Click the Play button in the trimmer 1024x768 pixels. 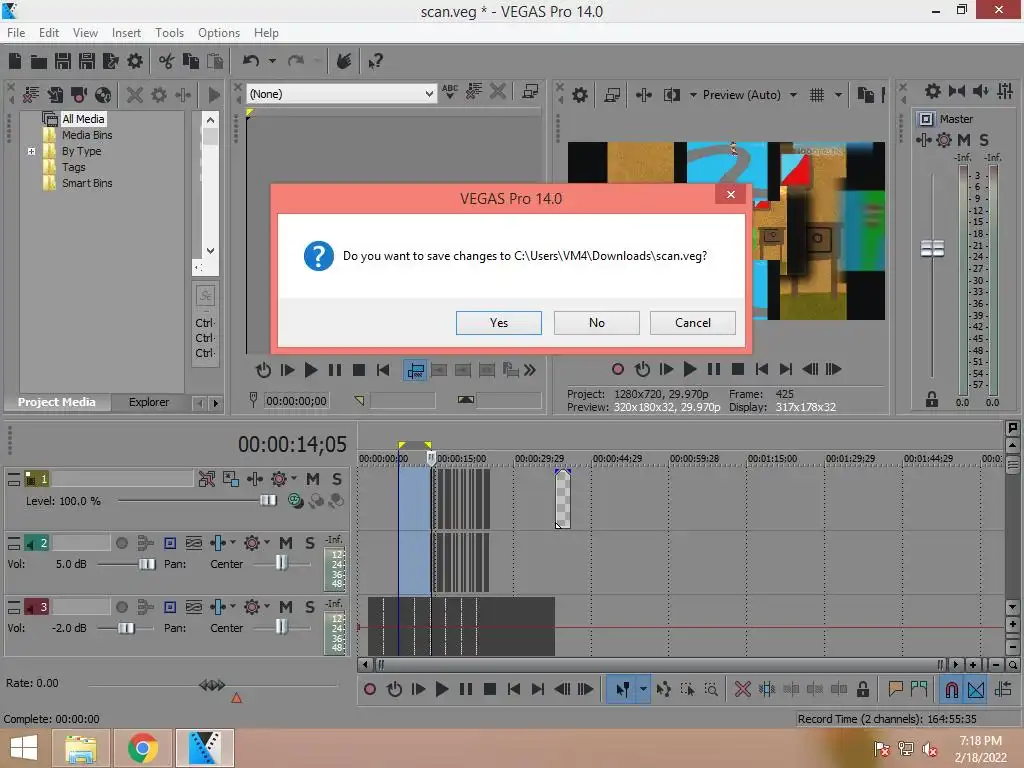pyautogui.click(x=311, y=370)
